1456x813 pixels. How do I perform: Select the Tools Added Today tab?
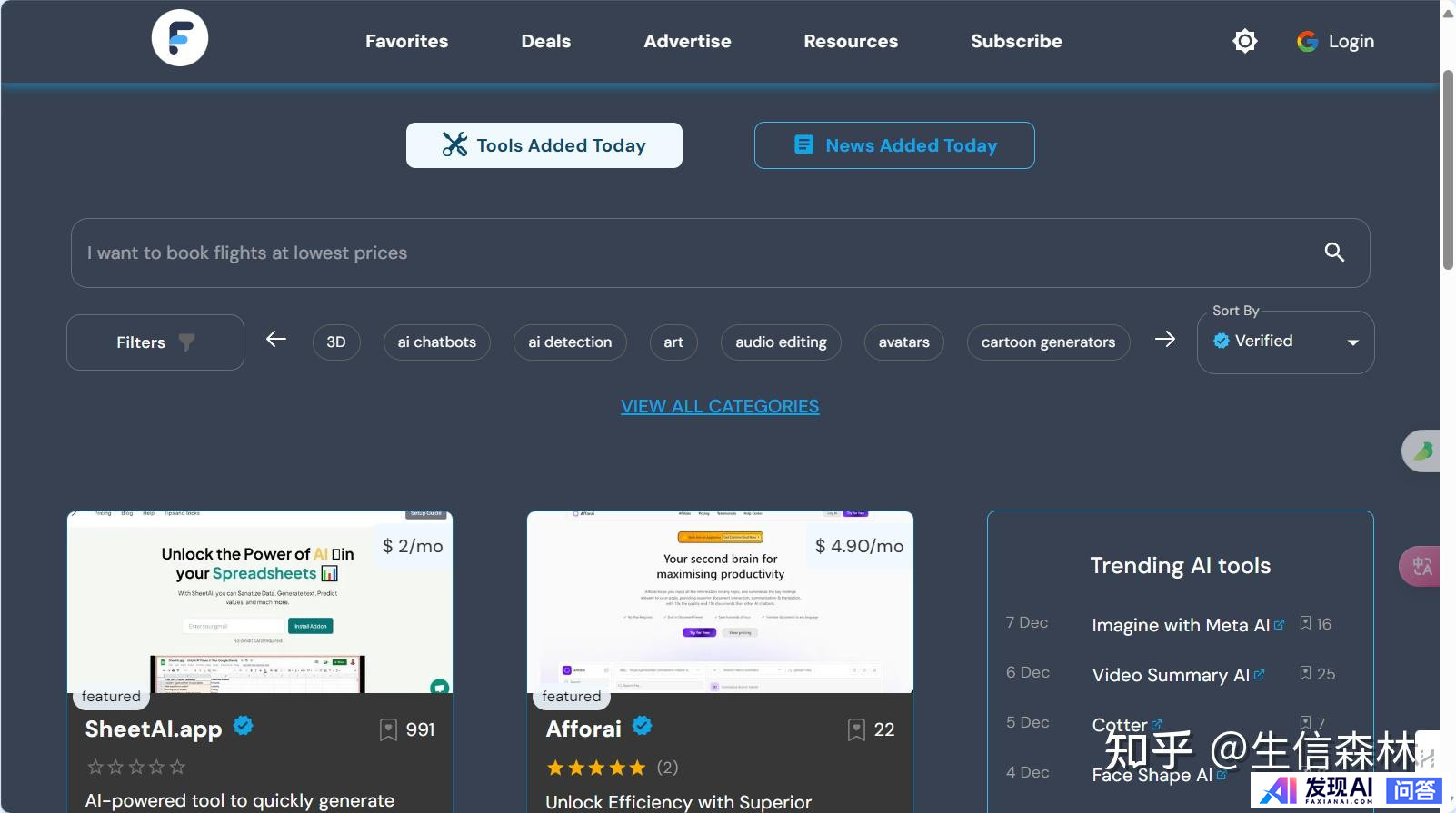tap(544, 145)
